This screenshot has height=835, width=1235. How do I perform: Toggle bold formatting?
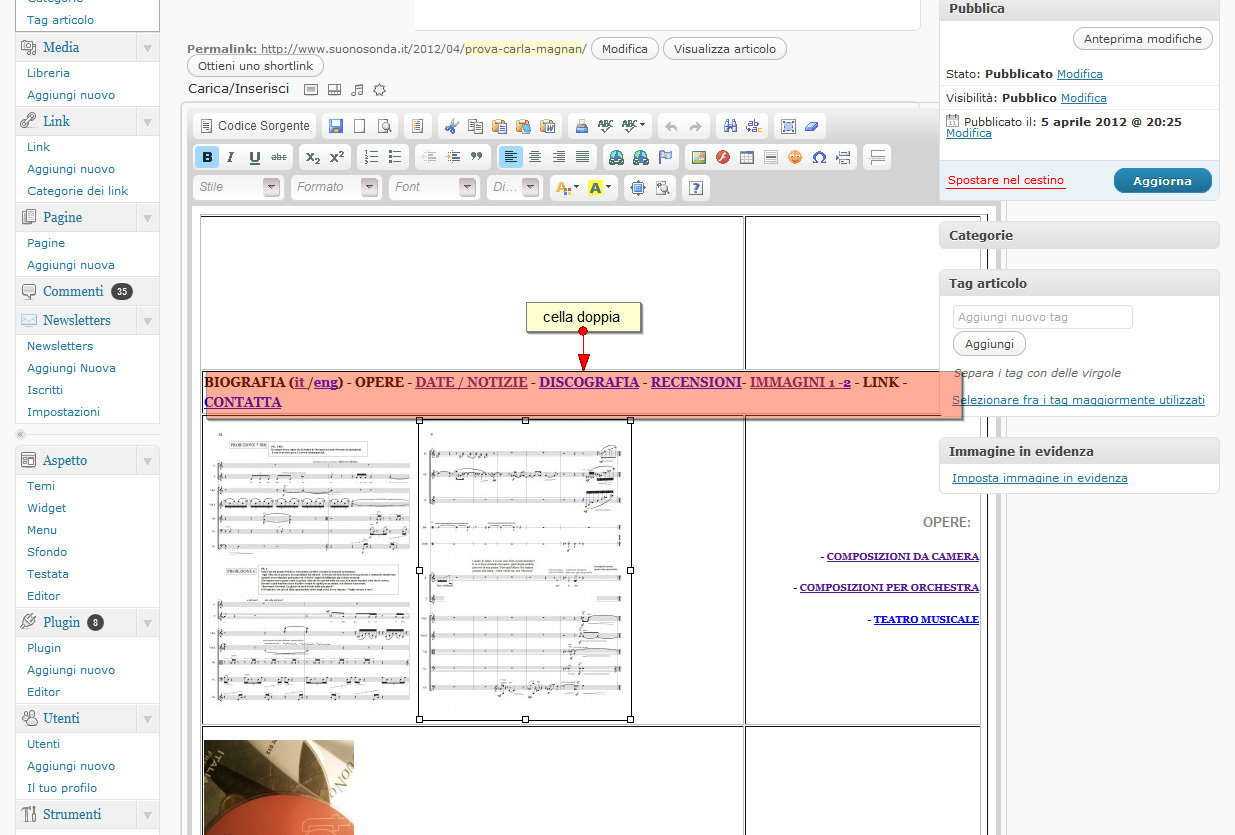[x=207, y=157]
